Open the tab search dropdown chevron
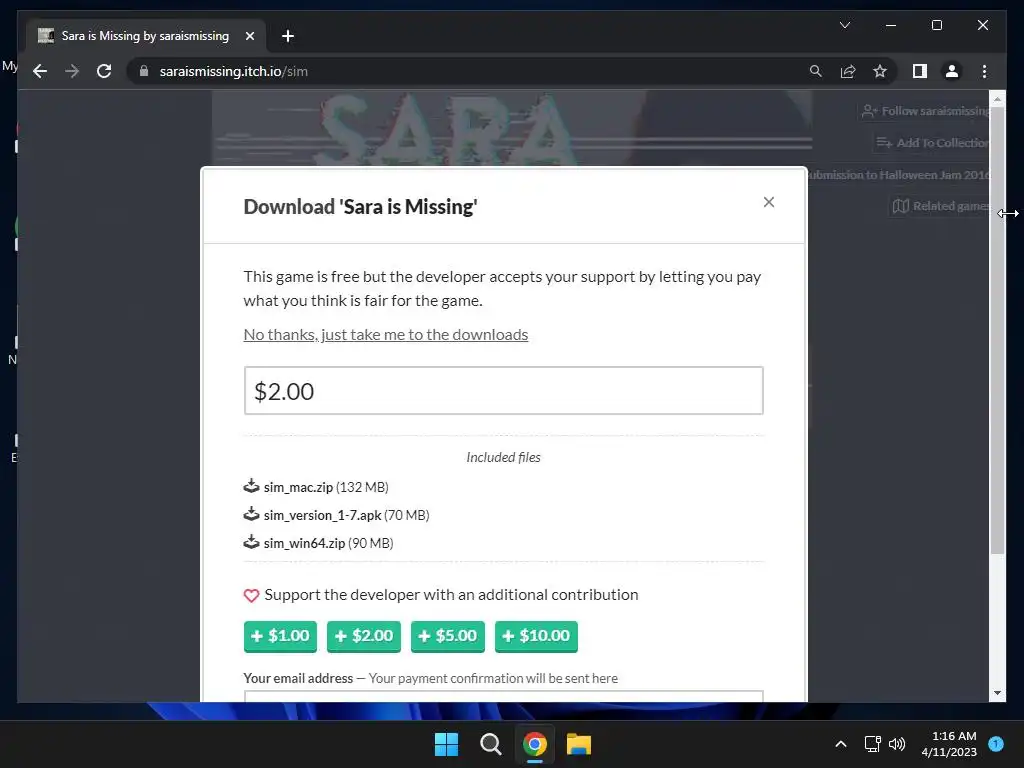The image size is (1024, 768). [844, 25]
